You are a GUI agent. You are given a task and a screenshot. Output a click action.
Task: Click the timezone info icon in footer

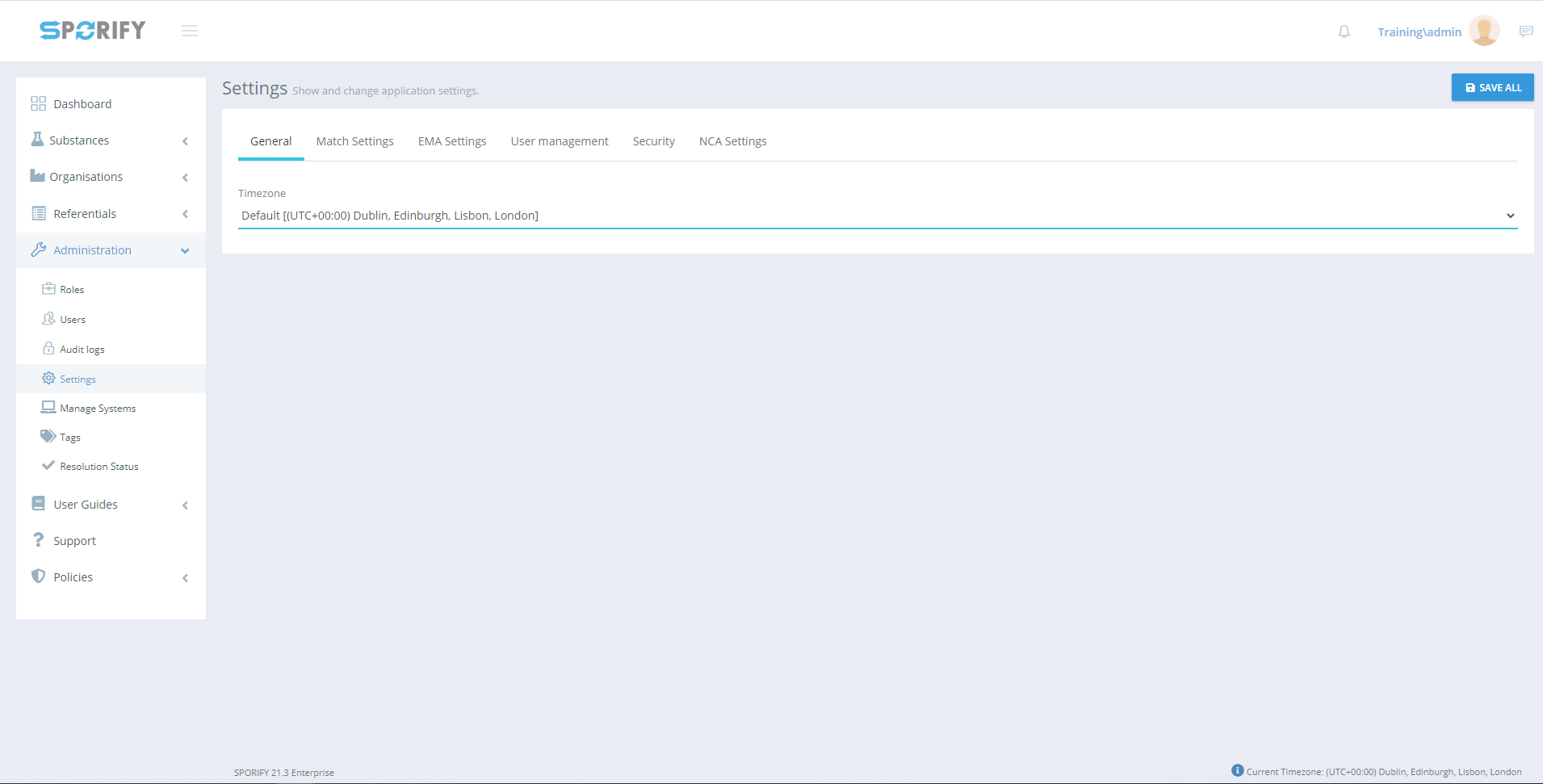(1237, 770)
